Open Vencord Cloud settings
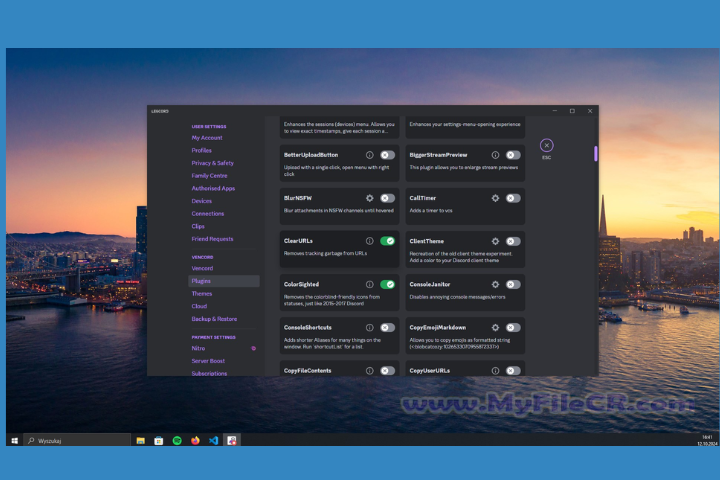The height and width of the screenshot is (480, 720). tap(199, 306)
